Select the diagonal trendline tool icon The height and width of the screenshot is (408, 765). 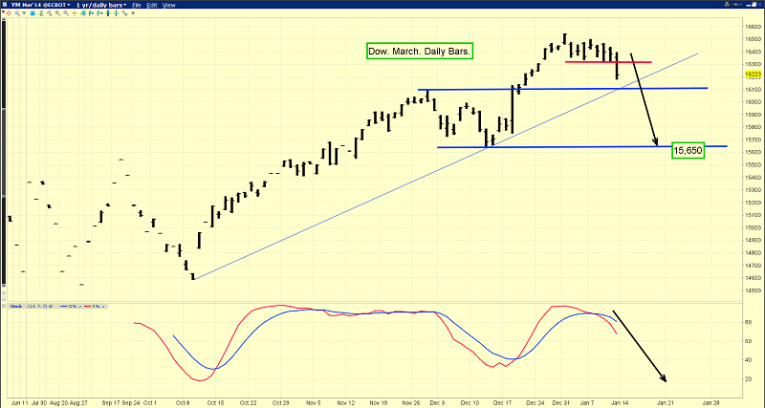pos(124,13)
